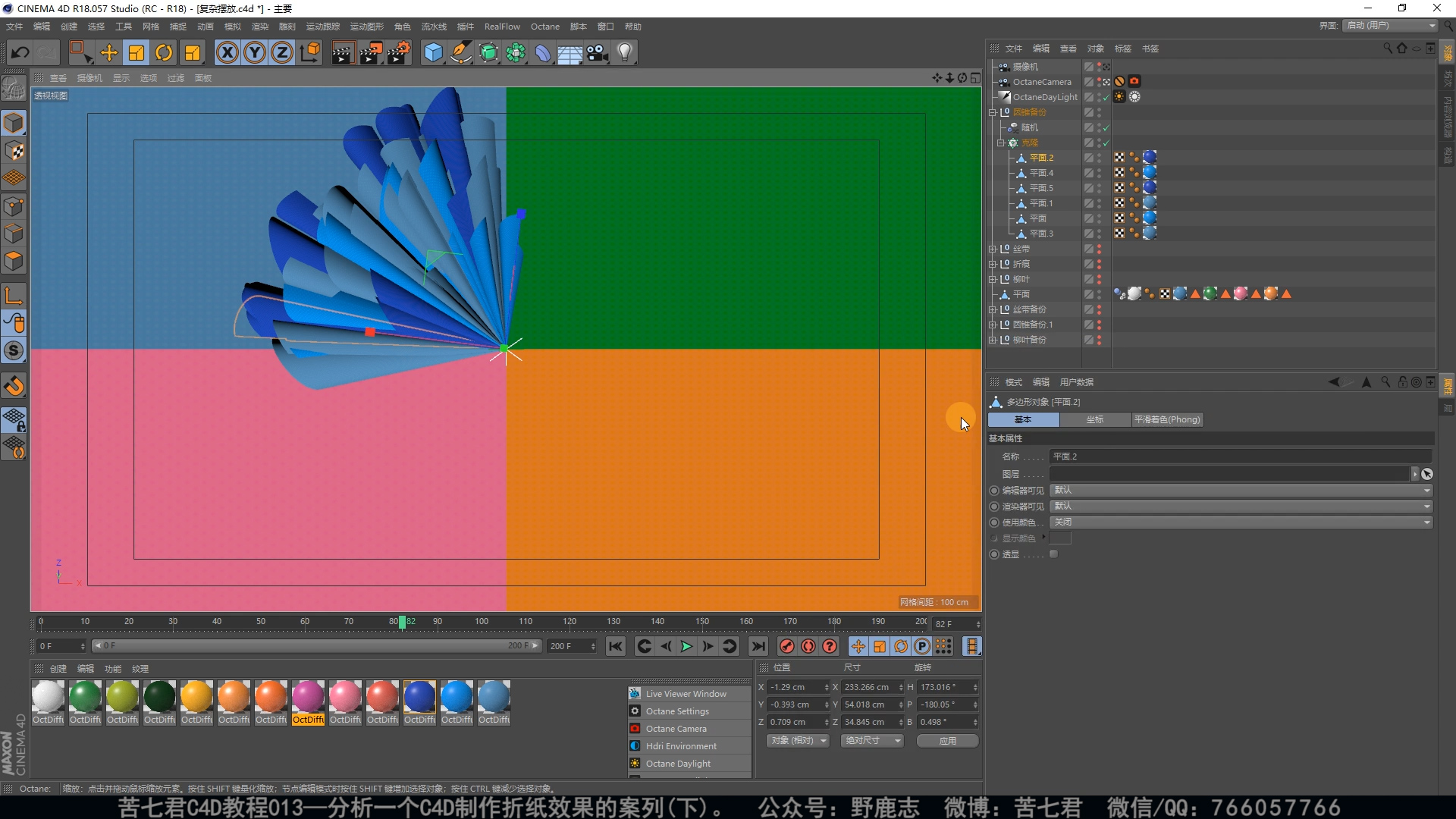The image size is (1456, 819).
Task: Select the Move tool in toolbar
Action: (x=109, y=52)
